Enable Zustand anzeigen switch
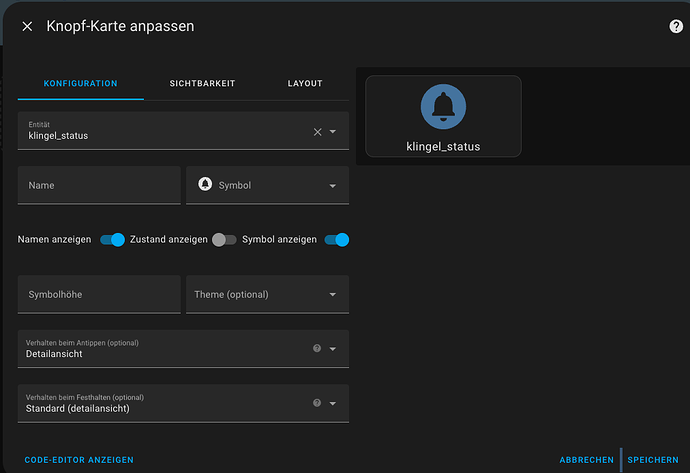 (x=224, y=240)
